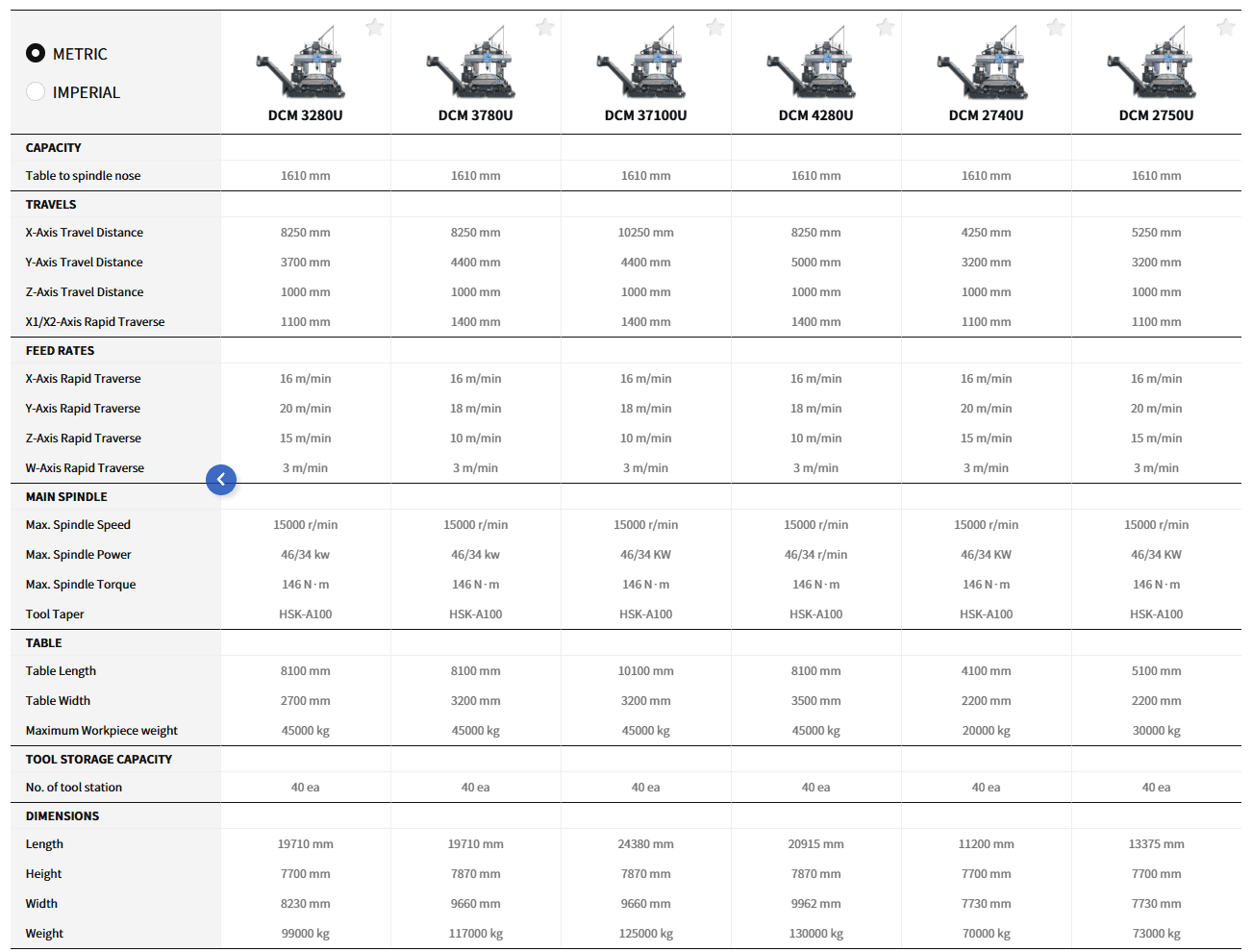This screenshot has height=952, width=1252.
Task: Favorite the DCM 2740U machine
Action: pyautogui.click(x=1056, y=28)
